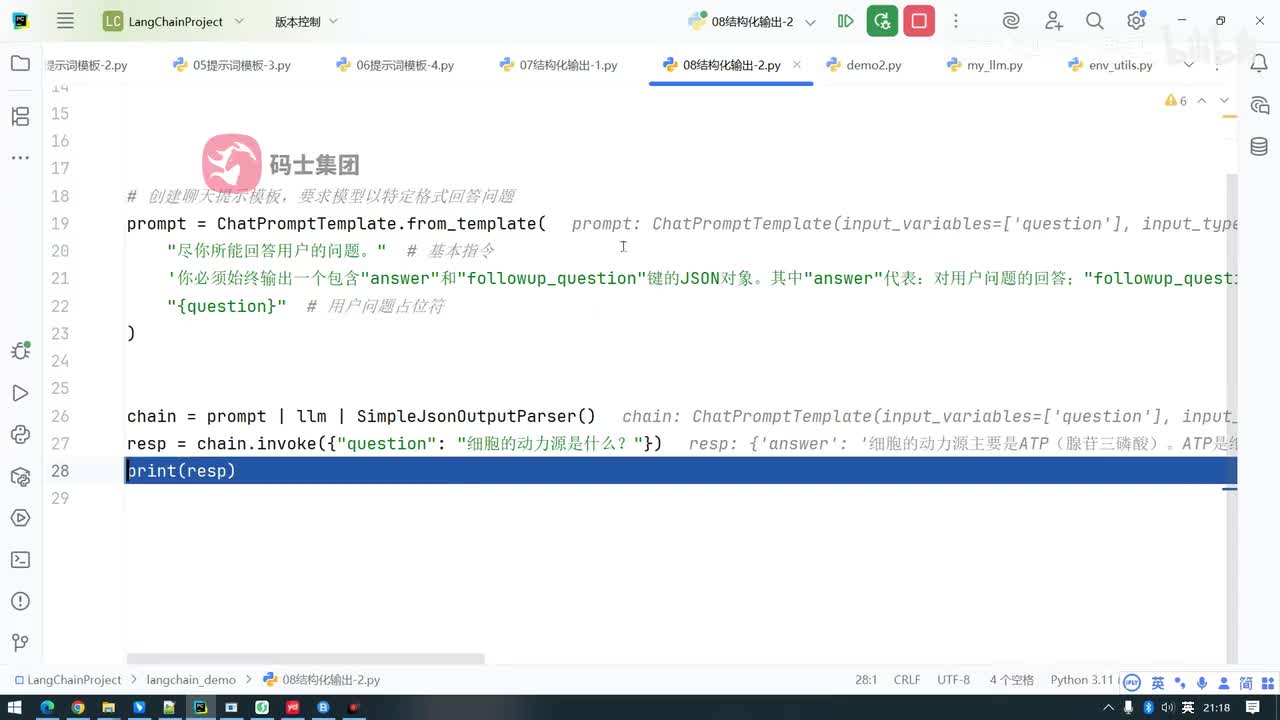1280x720 pixels.
Task: Open the Structure tool window
Action: click(x=20, y=117)
